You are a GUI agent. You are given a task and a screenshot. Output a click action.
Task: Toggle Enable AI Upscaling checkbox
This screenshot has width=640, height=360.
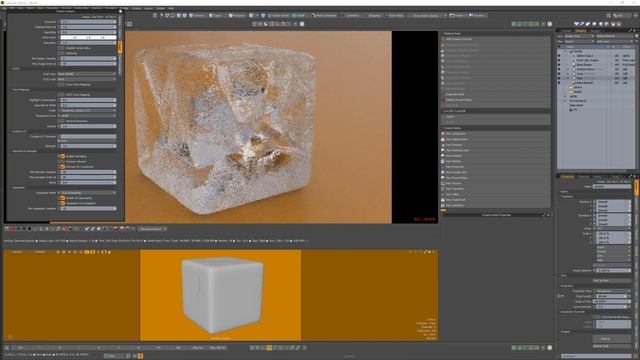pos(62,198)
